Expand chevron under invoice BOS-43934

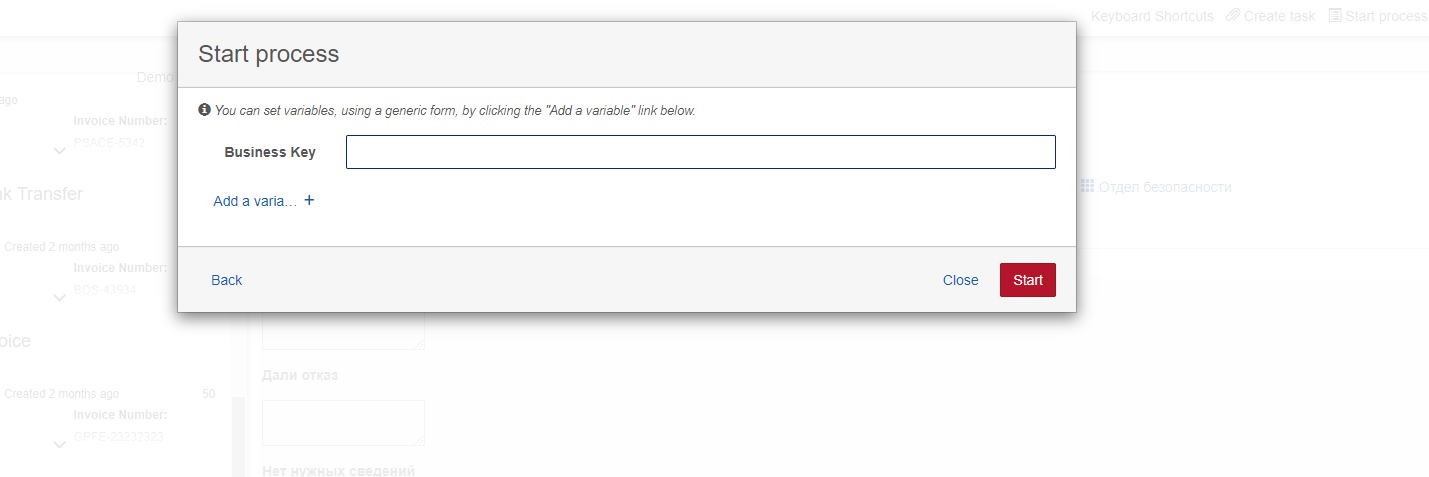(60, 298)
